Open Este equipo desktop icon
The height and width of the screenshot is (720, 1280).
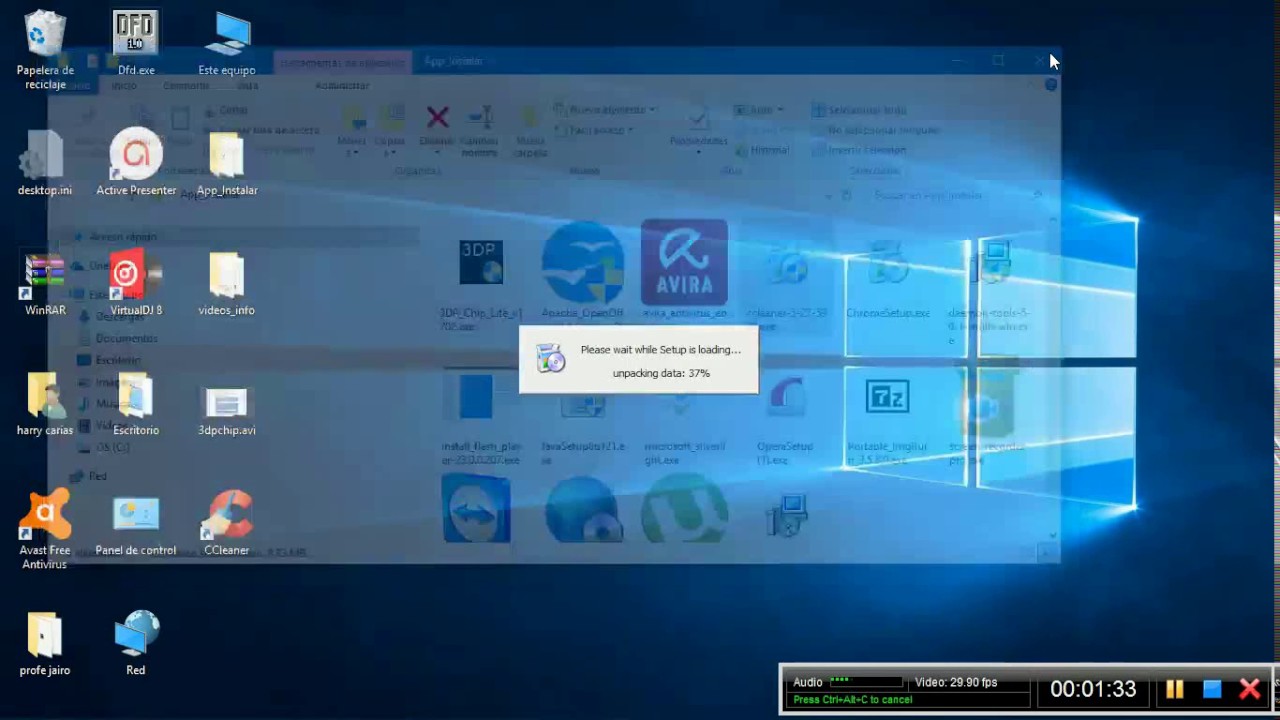tap(227, 44)
